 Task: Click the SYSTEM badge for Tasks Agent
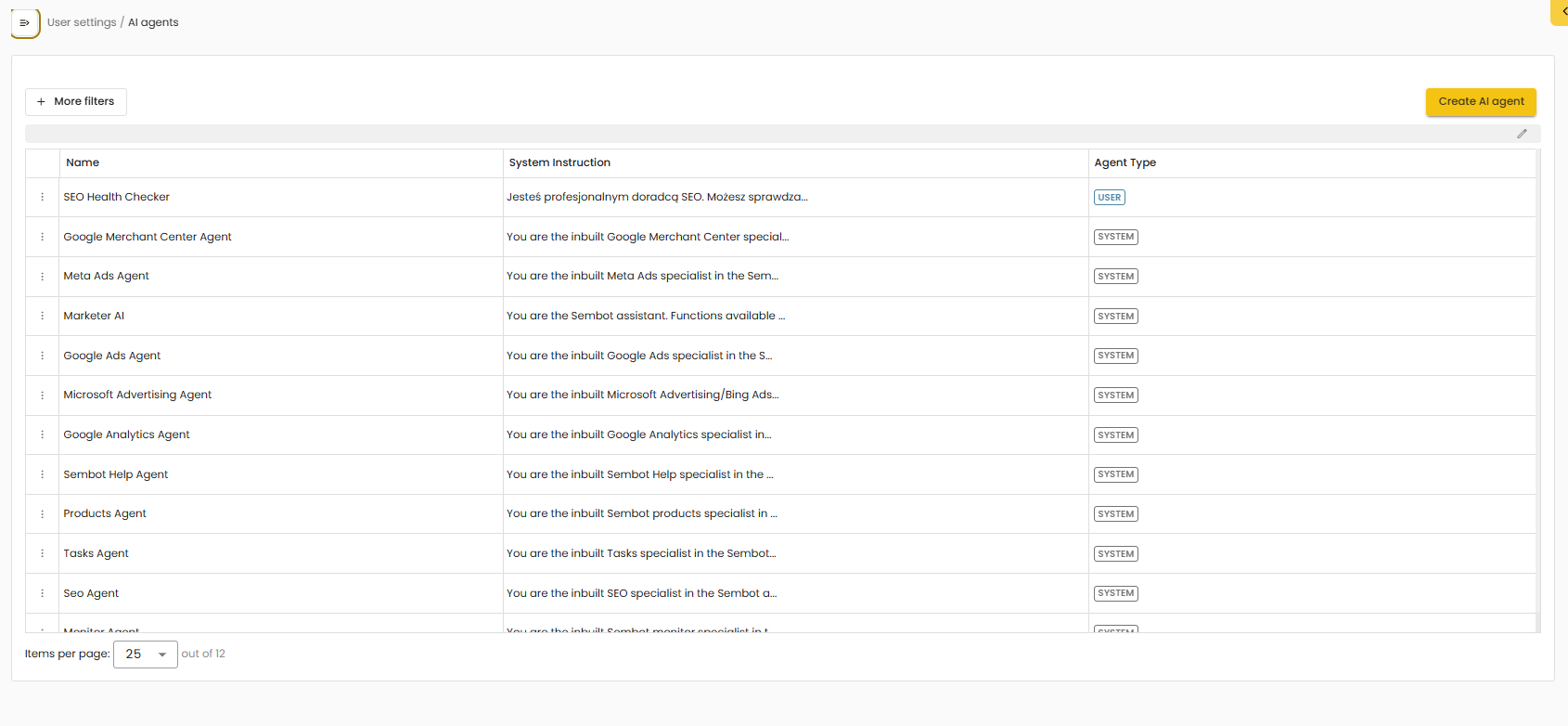[x=1116, y=554]
